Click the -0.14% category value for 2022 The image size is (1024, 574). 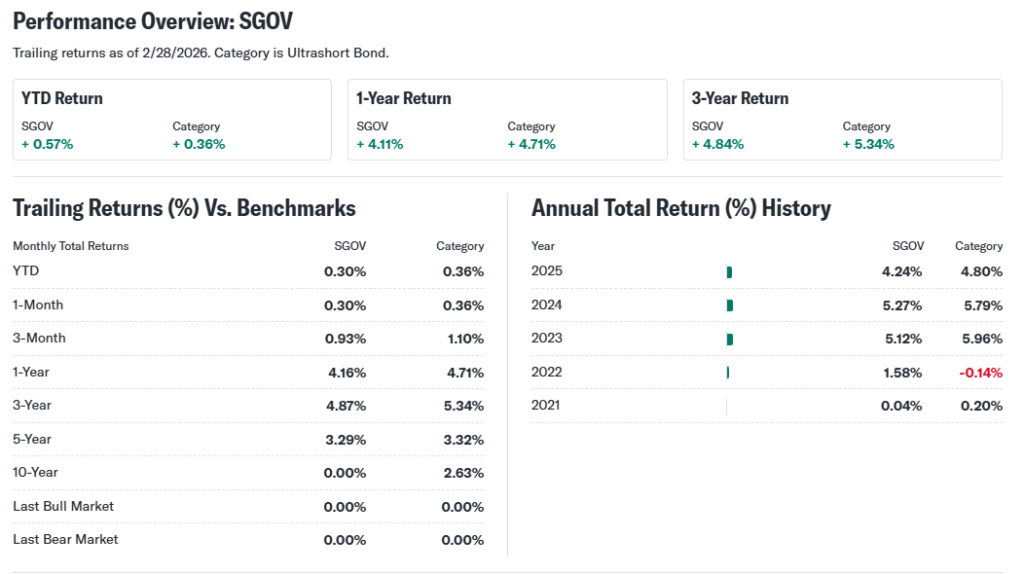(x=979, y=372)
